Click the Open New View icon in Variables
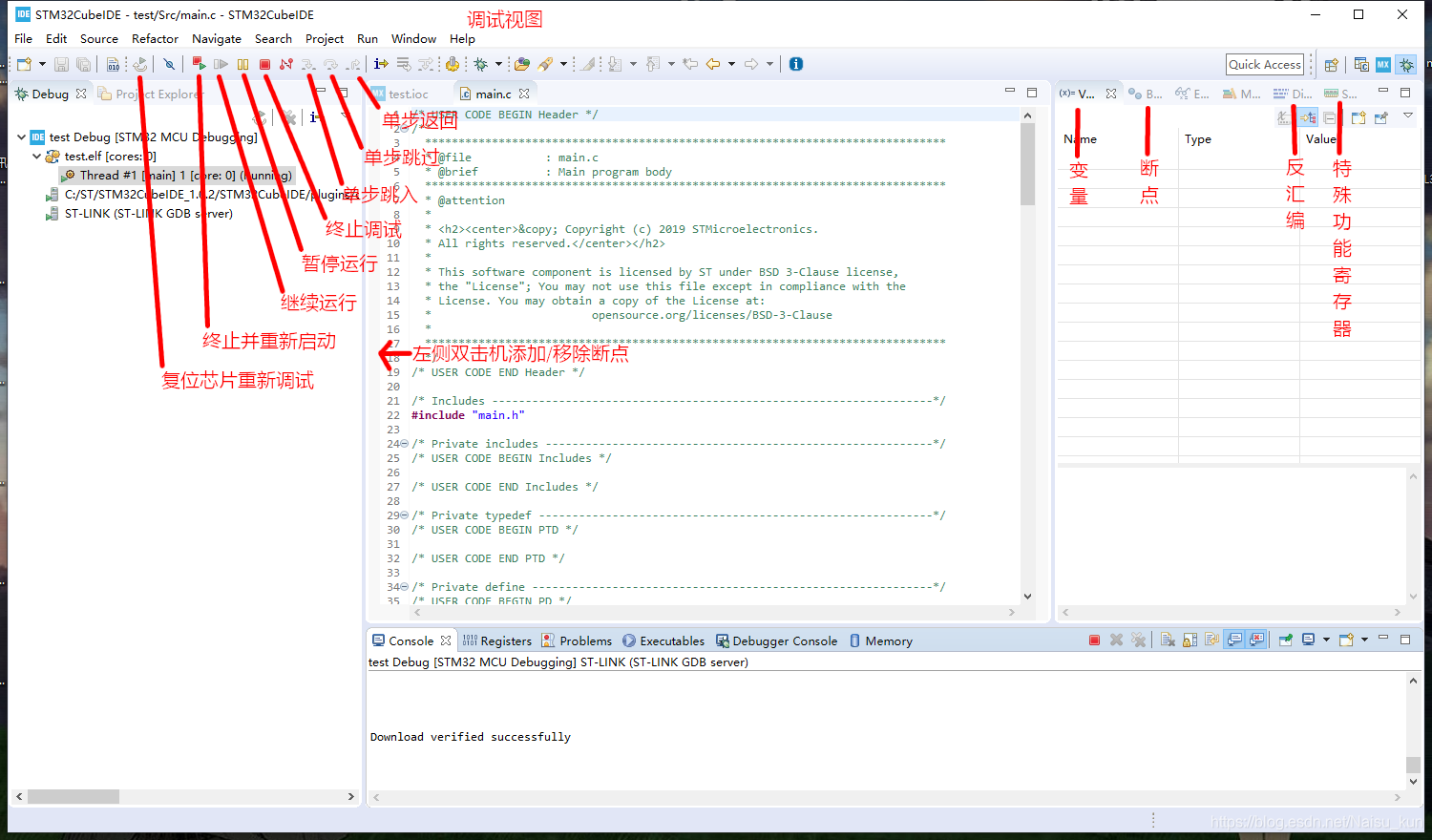 click(x=1358, y=117)
